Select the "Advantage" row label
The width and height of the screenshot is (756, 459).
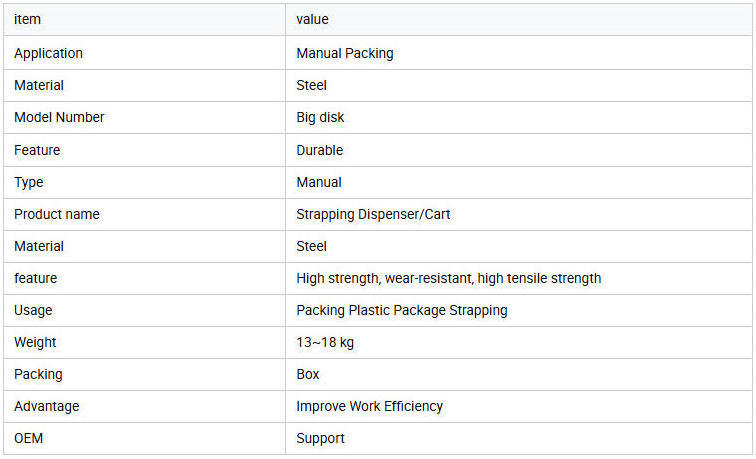point(46,406)
